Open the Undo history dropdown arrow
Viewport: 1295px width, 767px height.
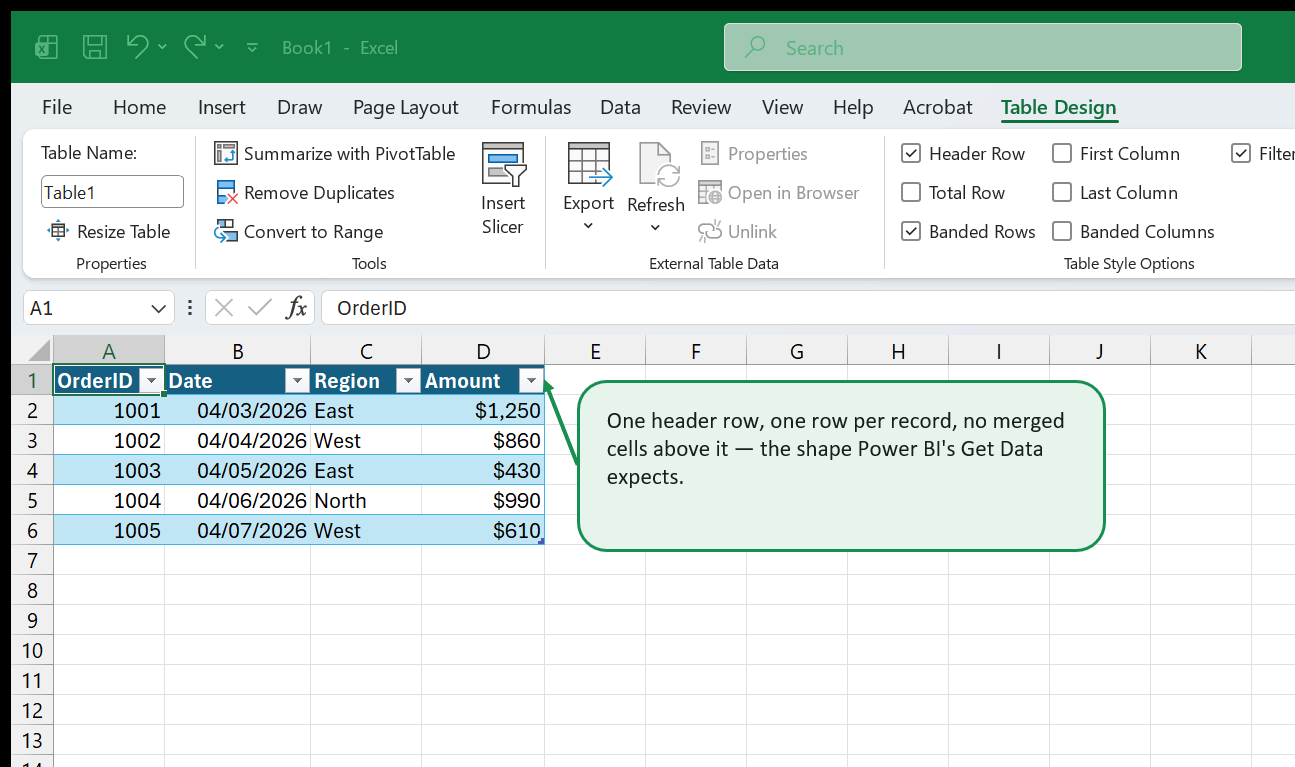point(163,47)
